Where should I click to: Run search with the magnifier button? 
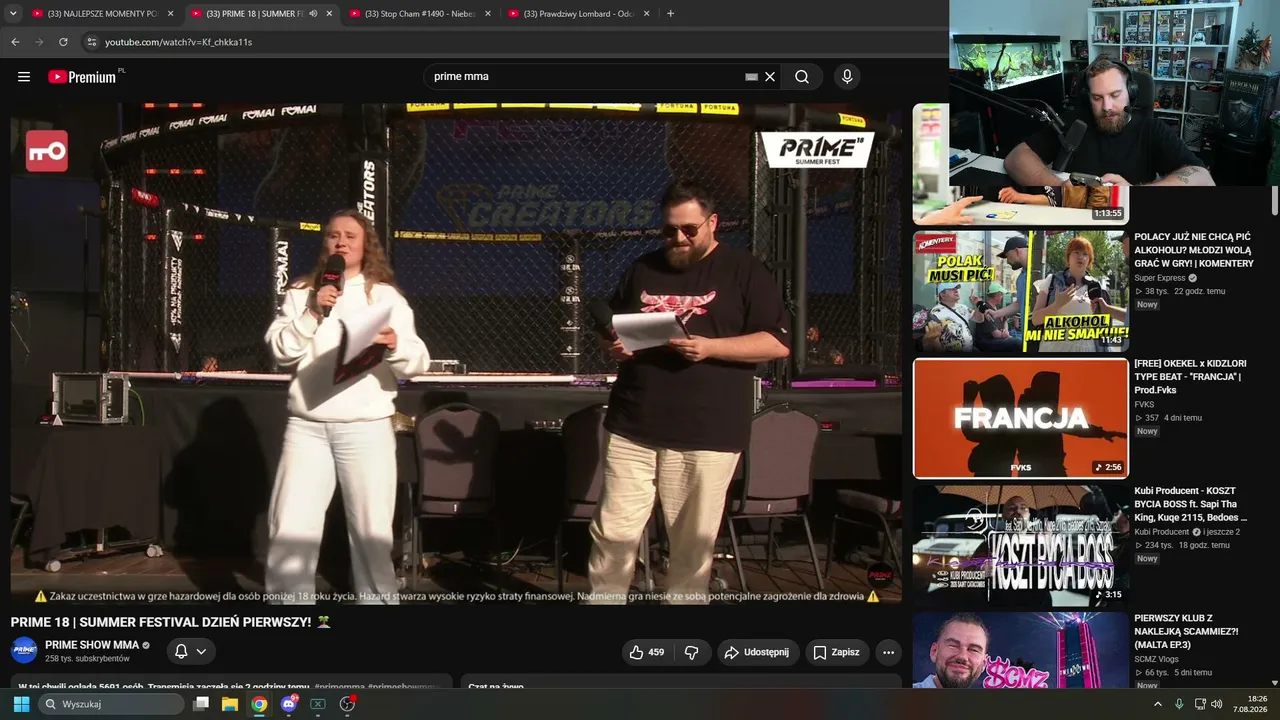coord(802,77)
